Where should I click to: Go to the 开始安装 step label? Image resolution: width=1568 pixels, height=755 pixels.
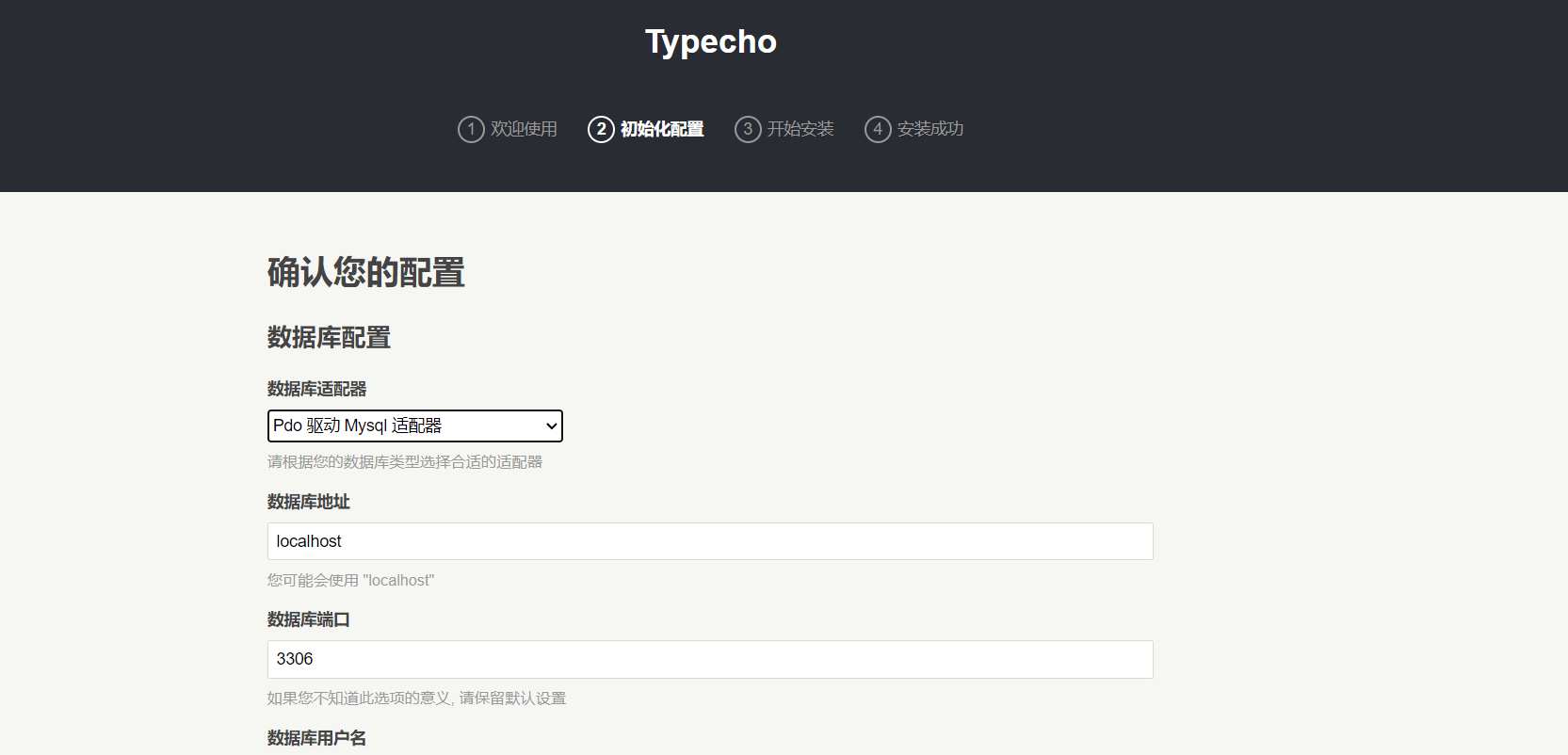click(x=800, y=129)
